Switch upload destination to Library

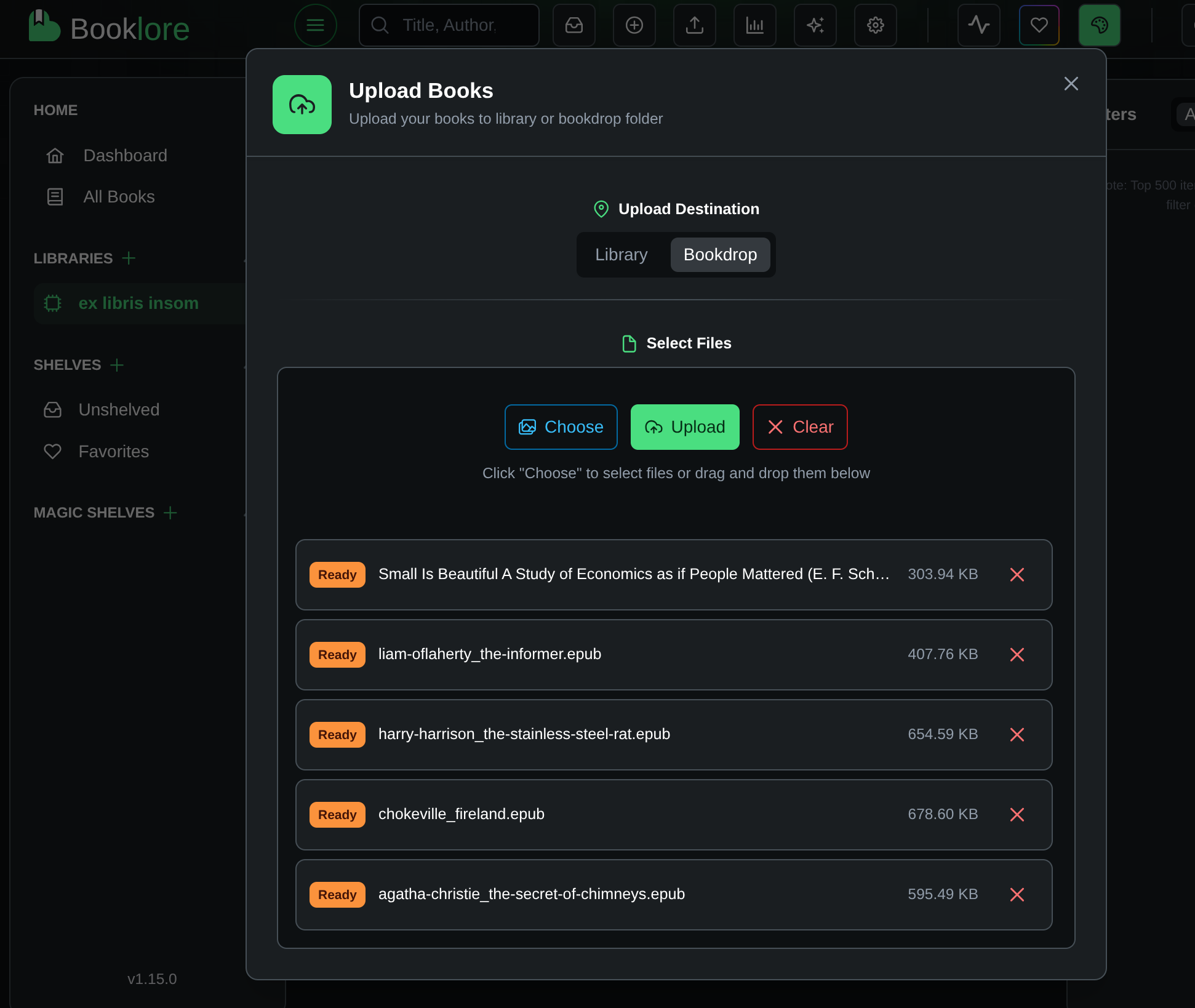(x=621, y=255)
